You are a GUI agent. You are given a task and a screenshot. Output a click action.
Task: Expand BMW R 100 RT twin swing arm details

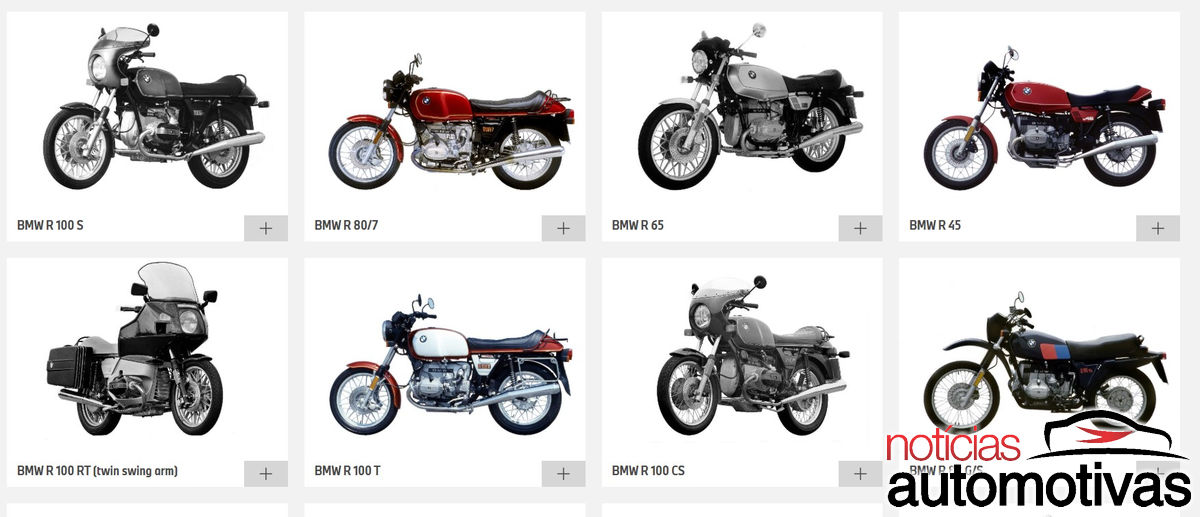[x=266, y=474]
